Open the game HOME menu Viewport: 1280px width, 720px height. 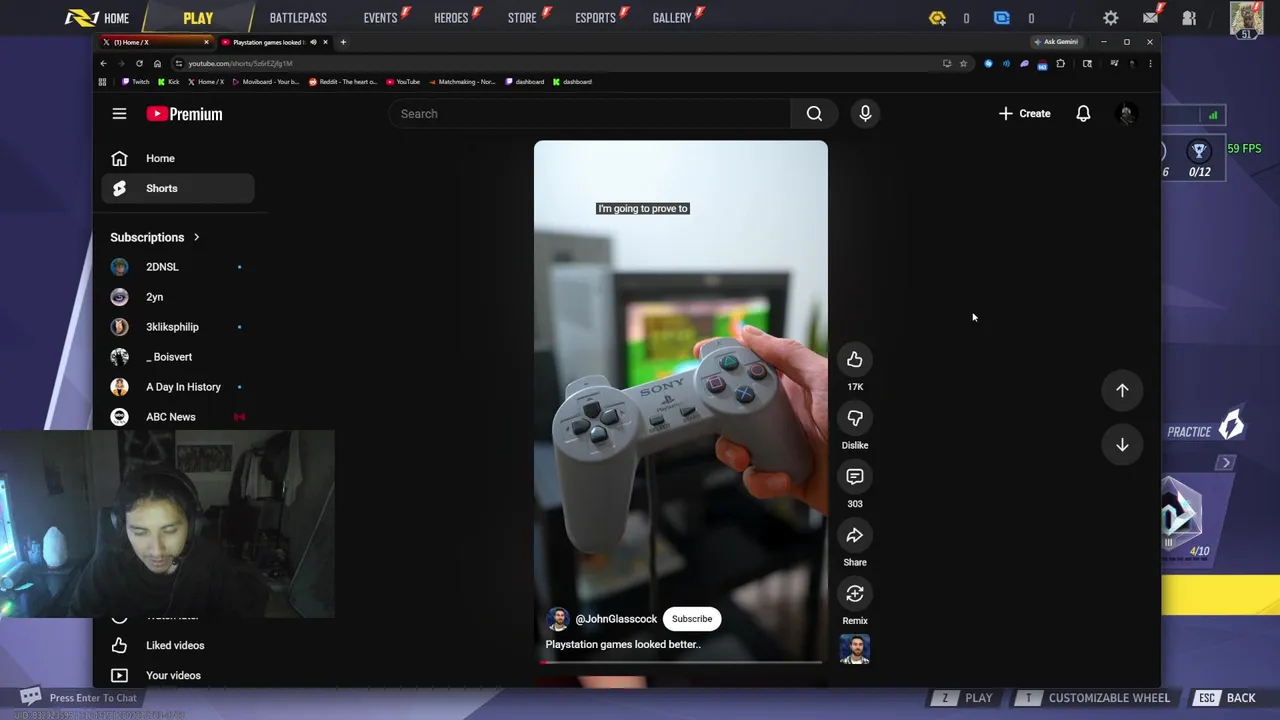click(98, 18)
